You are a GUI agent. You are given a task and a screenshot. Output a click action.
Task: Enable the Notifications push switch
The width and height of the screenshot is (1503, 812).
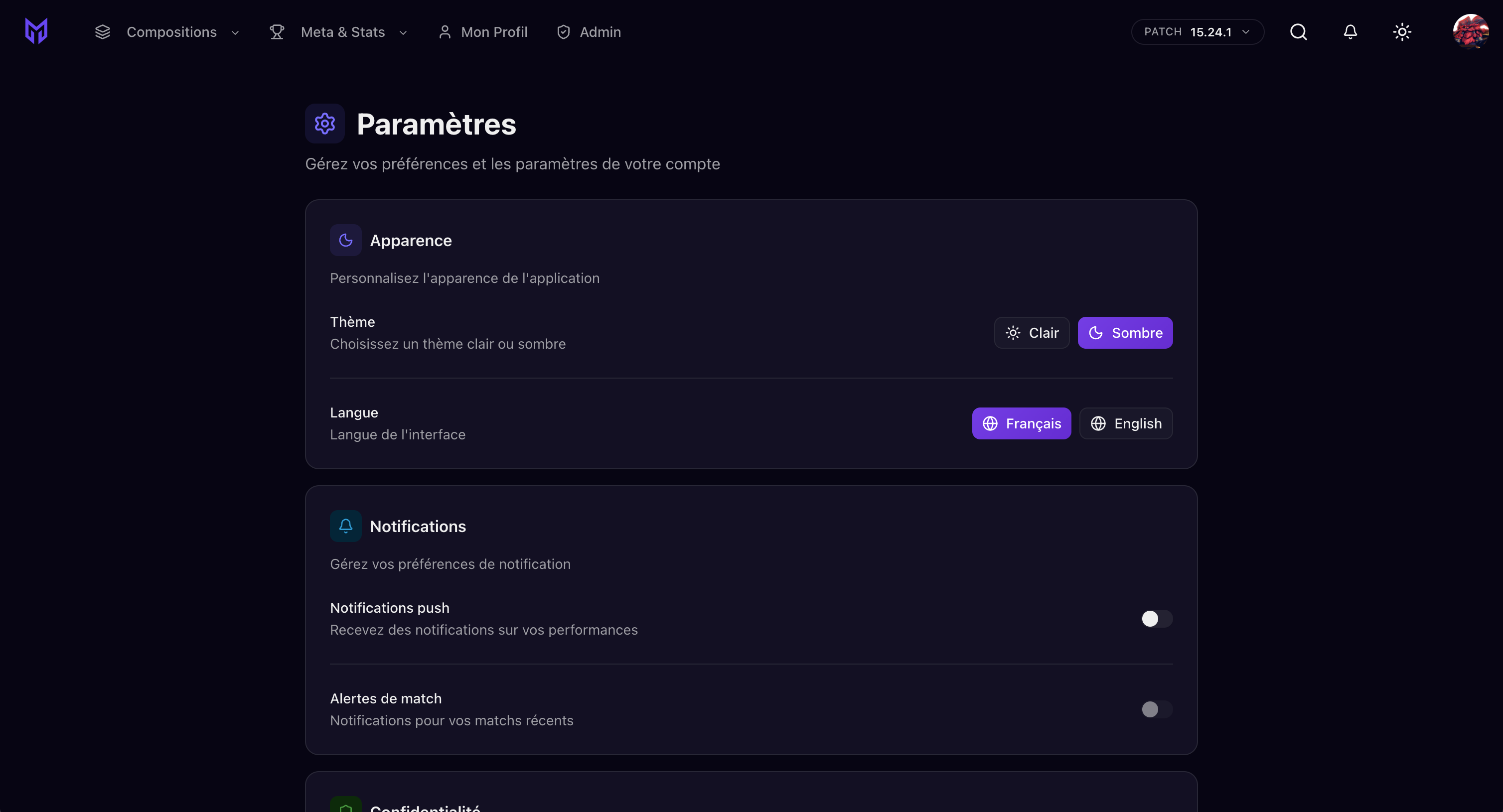click(x=1157, y=618)
